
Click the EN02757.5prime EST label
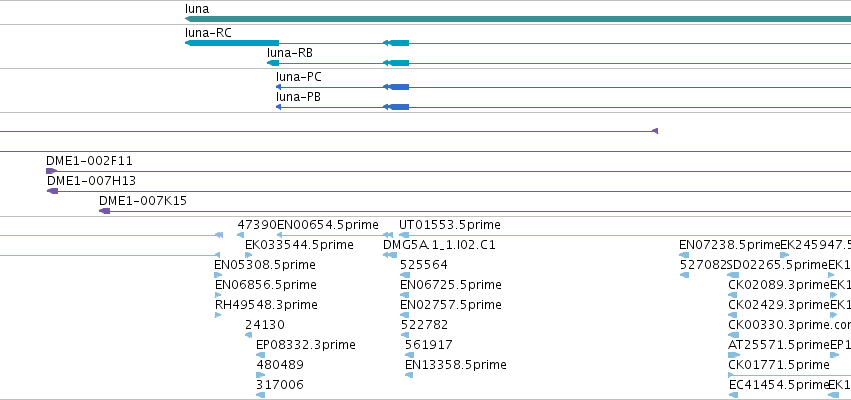[x=450, y=304]
